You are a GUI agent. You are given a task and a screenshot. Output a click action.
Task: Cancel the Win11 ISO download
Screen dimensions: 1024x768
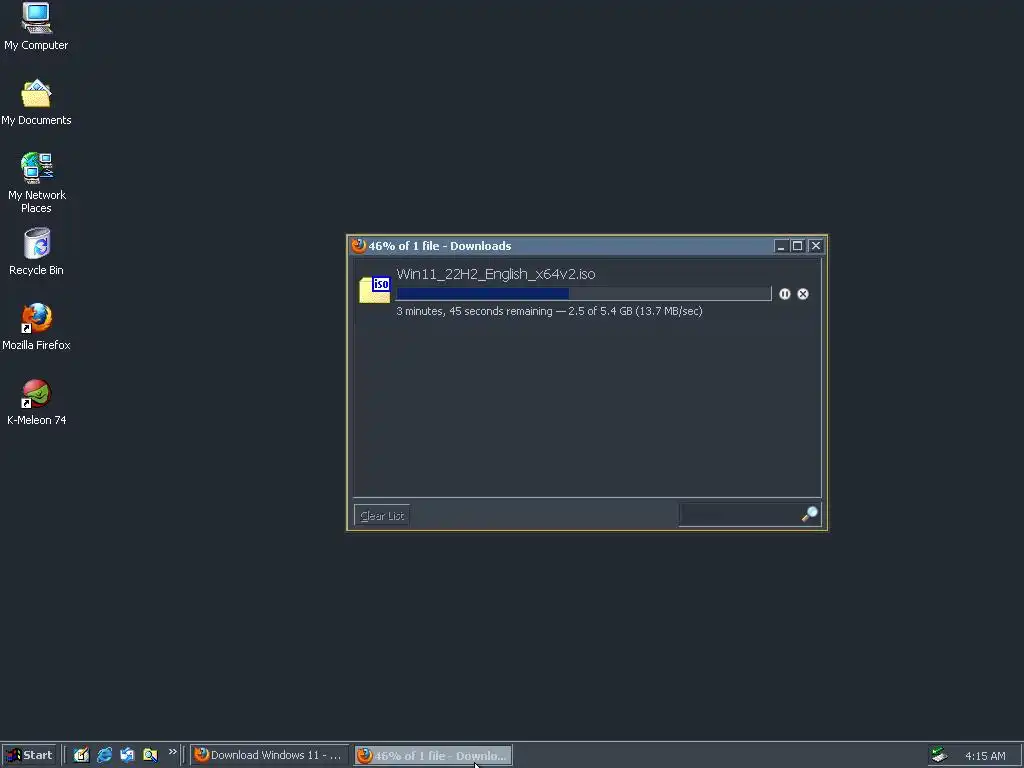(x=803, y=294)
